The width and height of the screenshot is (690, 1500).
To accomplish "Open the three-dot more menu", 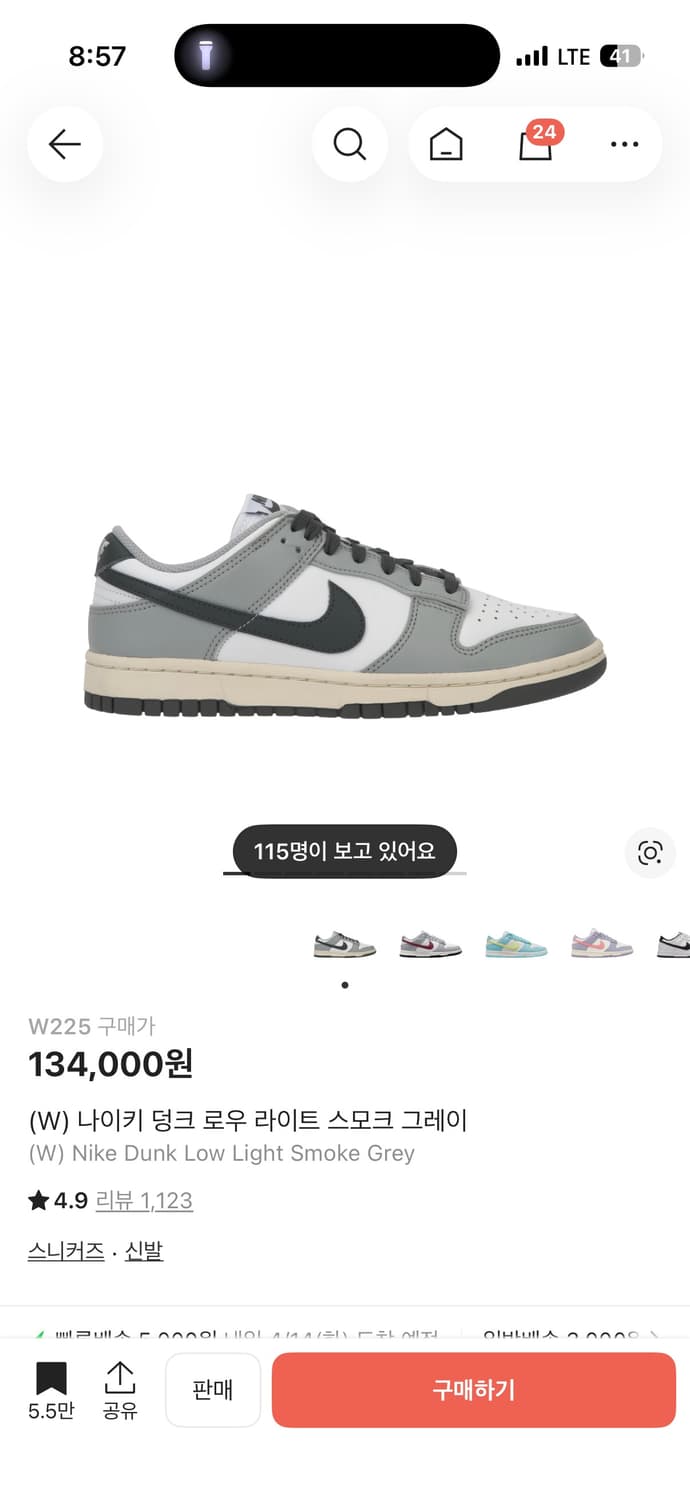I will [x=624, y=144].
